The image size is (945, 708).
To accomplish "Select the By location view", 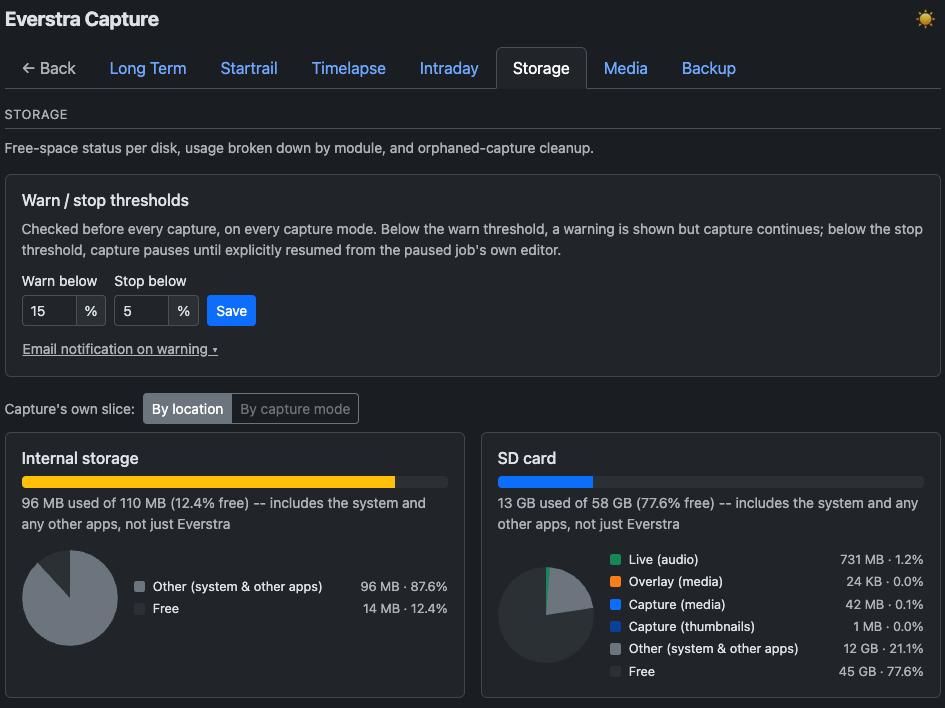I will click(x=187, y=409).
